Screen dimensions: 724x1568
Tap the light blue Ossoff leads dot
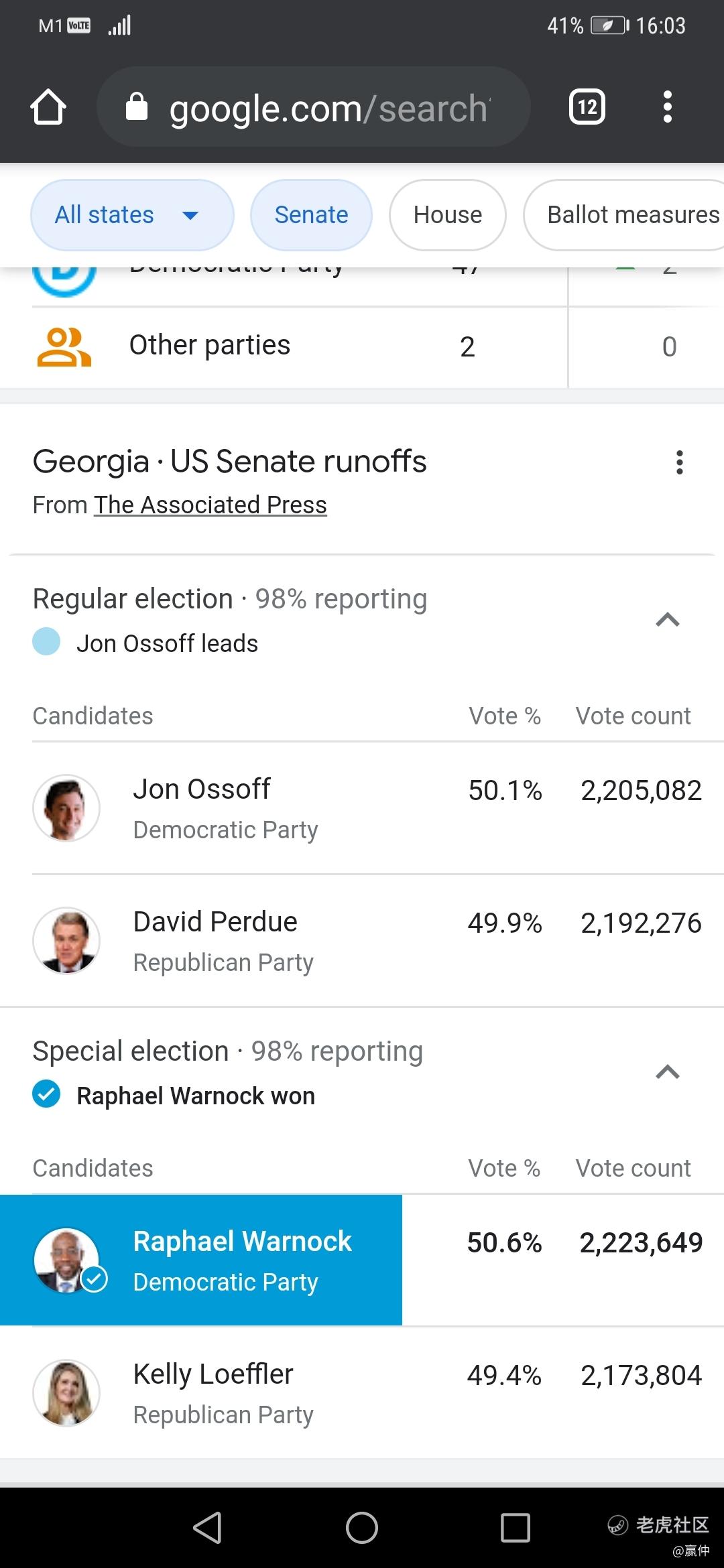pos(46,642)
